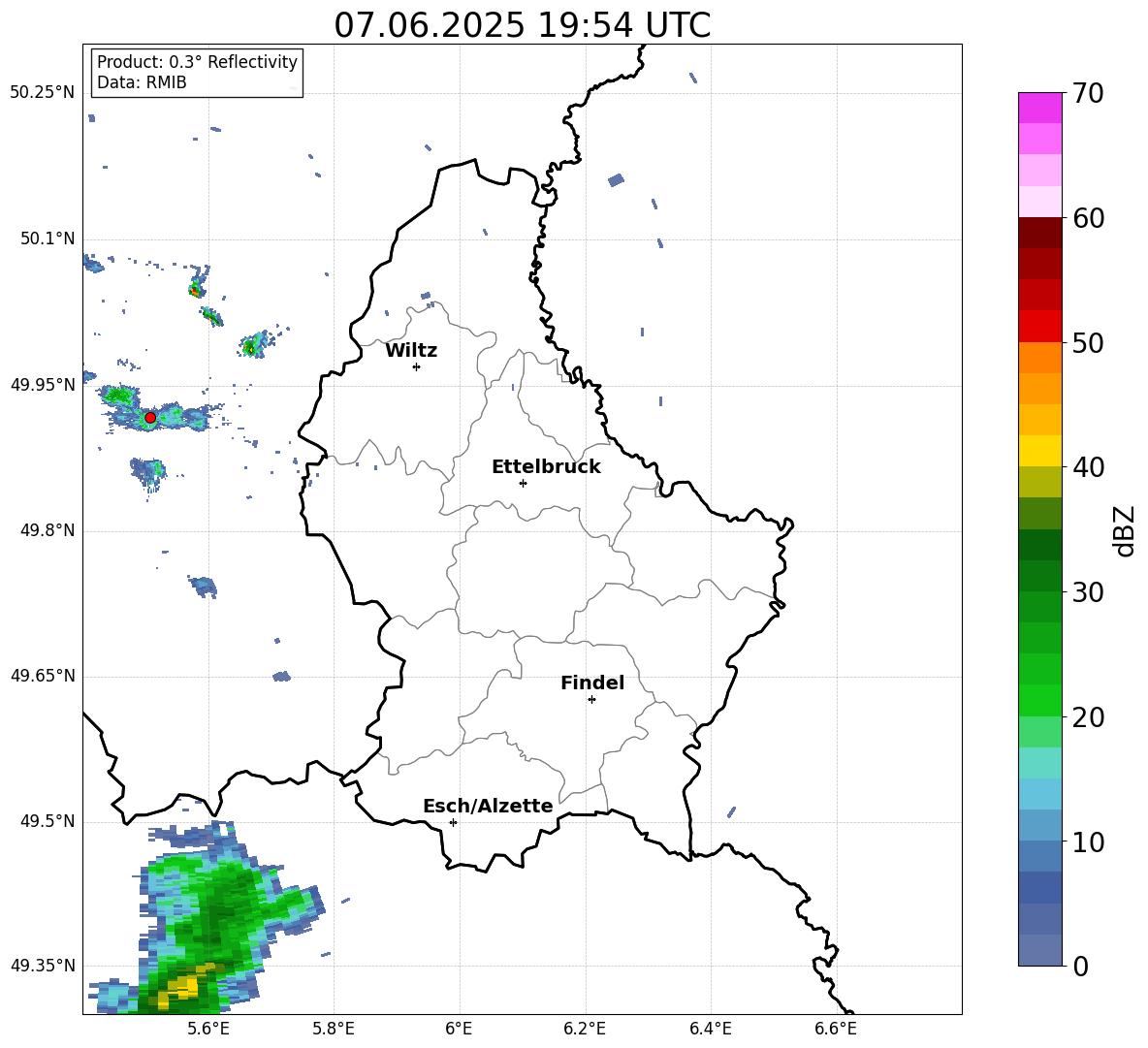Click the 49.65°N latitude label
Viewport: 1148px width, 1048px height.
coord(43,676)
